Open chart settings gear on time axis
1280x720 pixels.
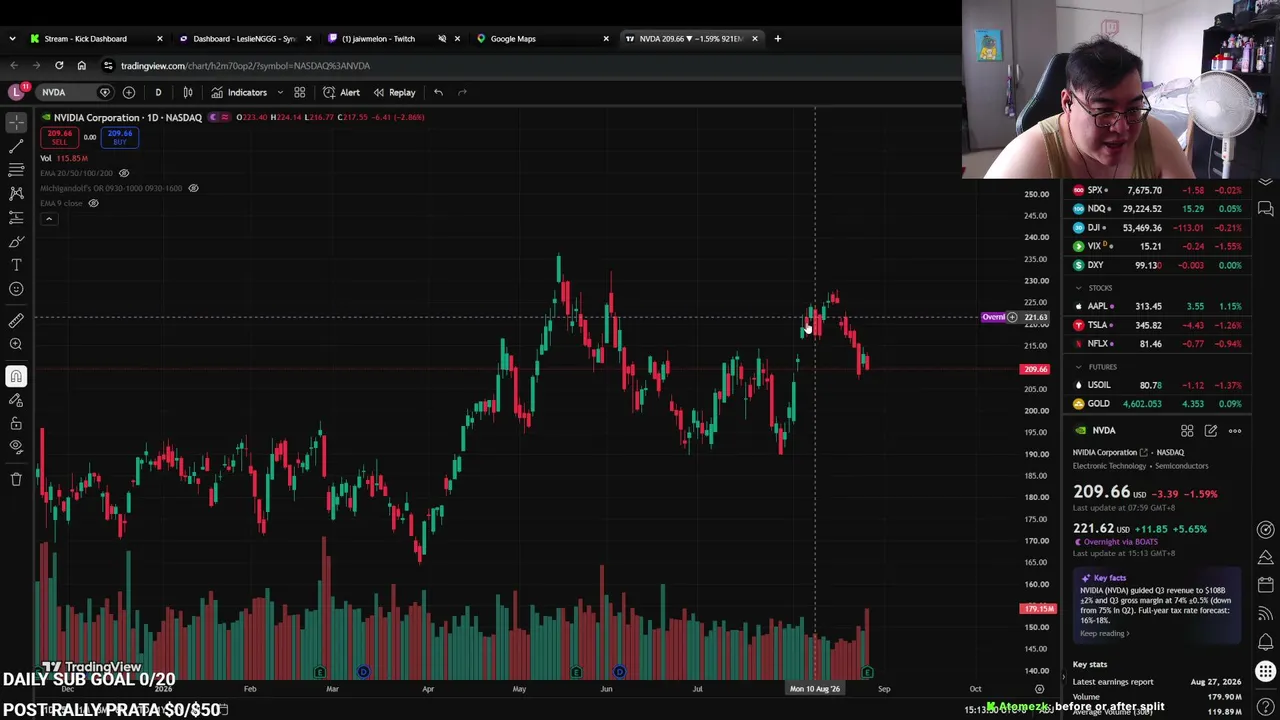coord(1039,689)
